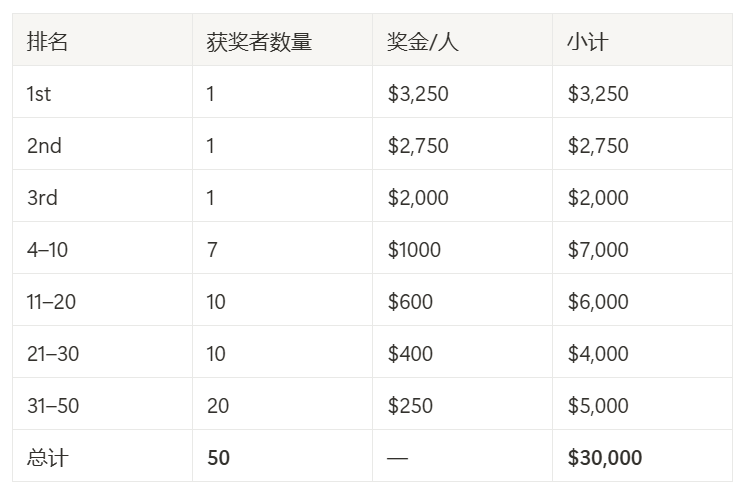The height and width of the screenshot is (495, 744).
Task: Select the total winners cell showing 50
Action: [x=218, y=458]
